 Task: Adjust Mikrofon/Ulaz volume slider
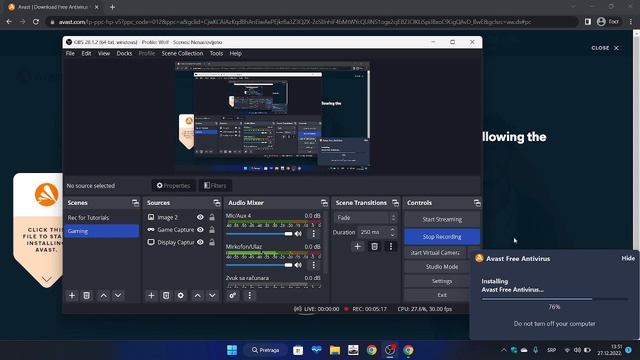[x=259, y=265]
